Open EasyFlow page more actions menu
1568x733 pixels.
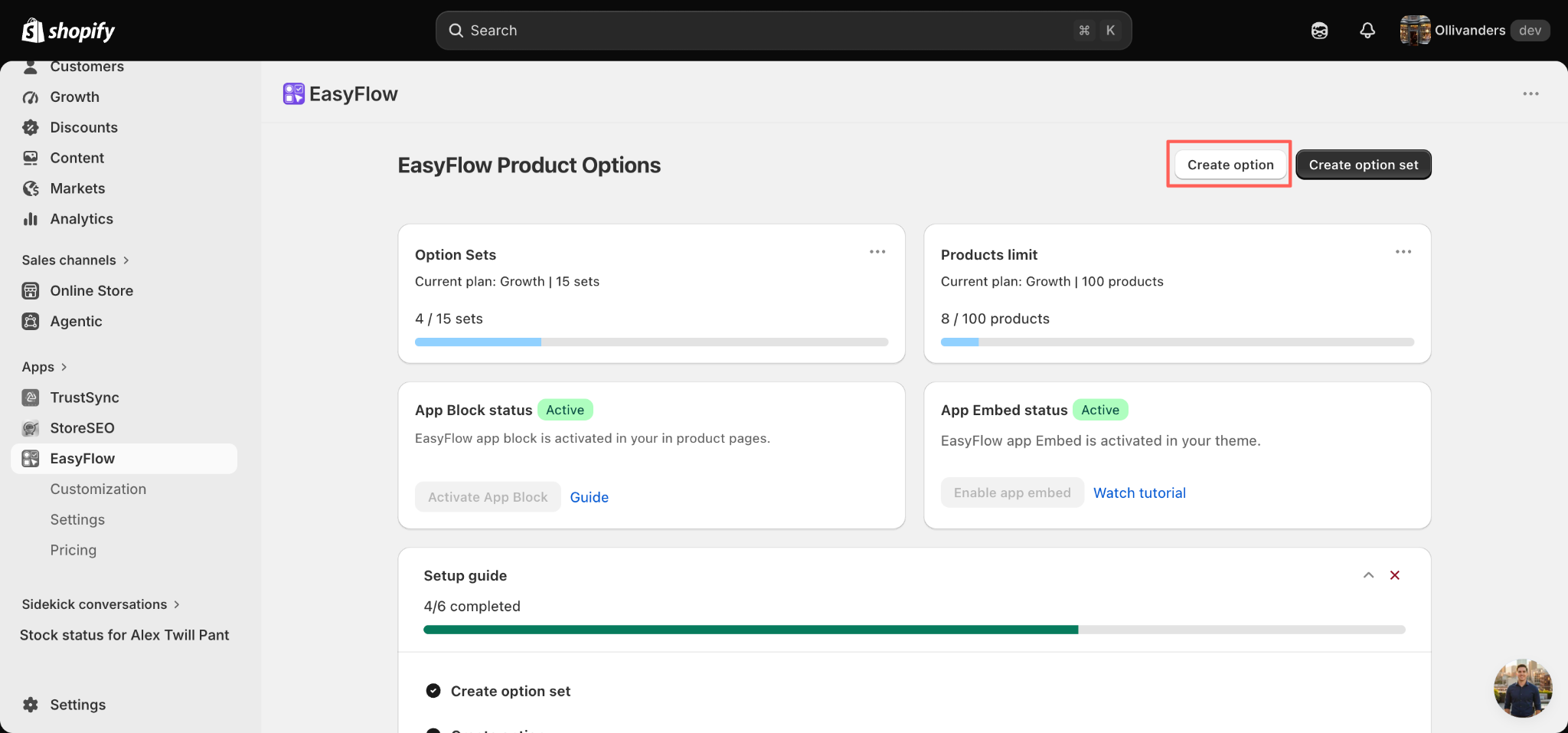pyautogui.click(x=1531, y=93)
